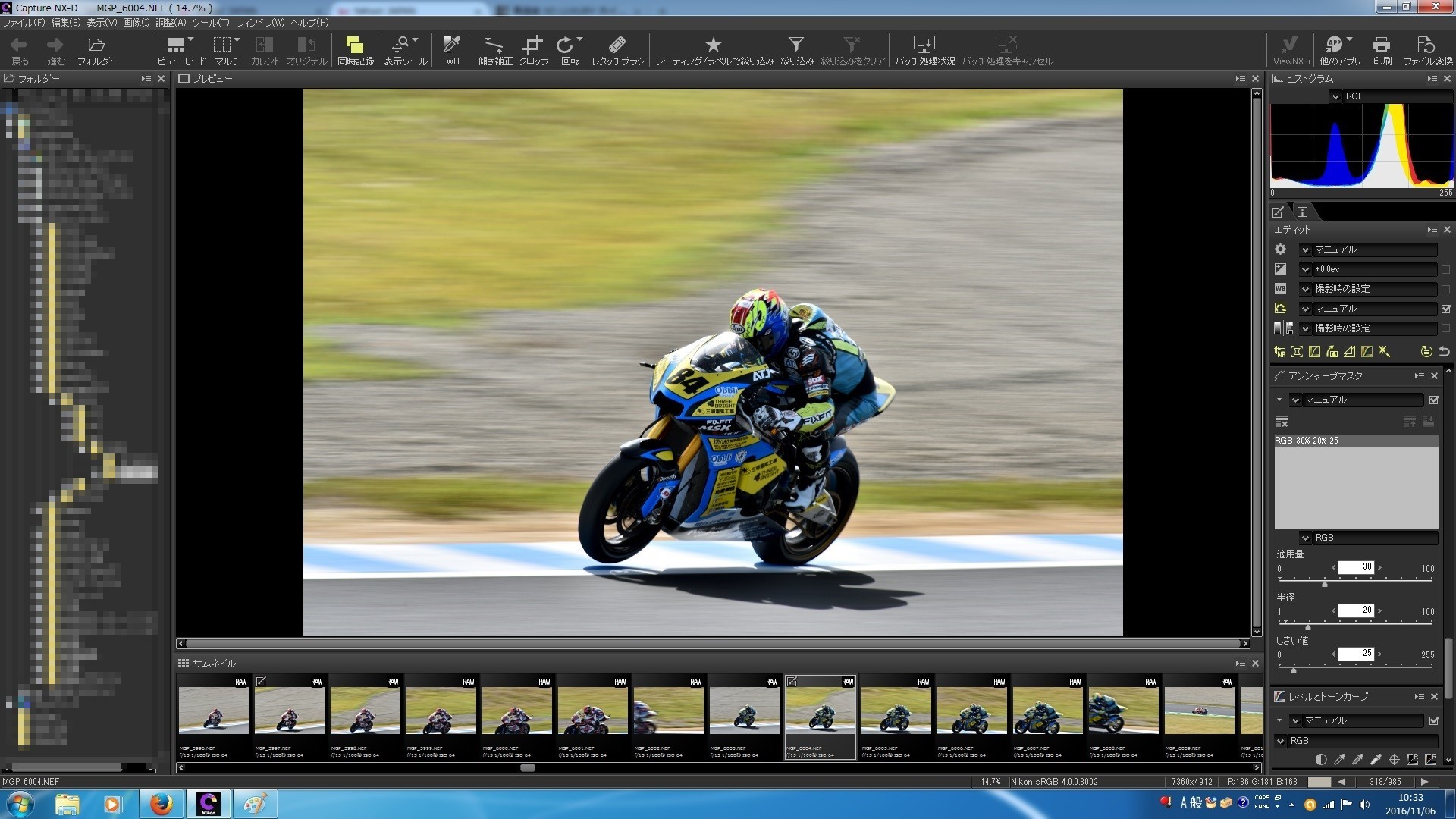Uncheck the picture control マニュアル checkbox

[1445, 309]
